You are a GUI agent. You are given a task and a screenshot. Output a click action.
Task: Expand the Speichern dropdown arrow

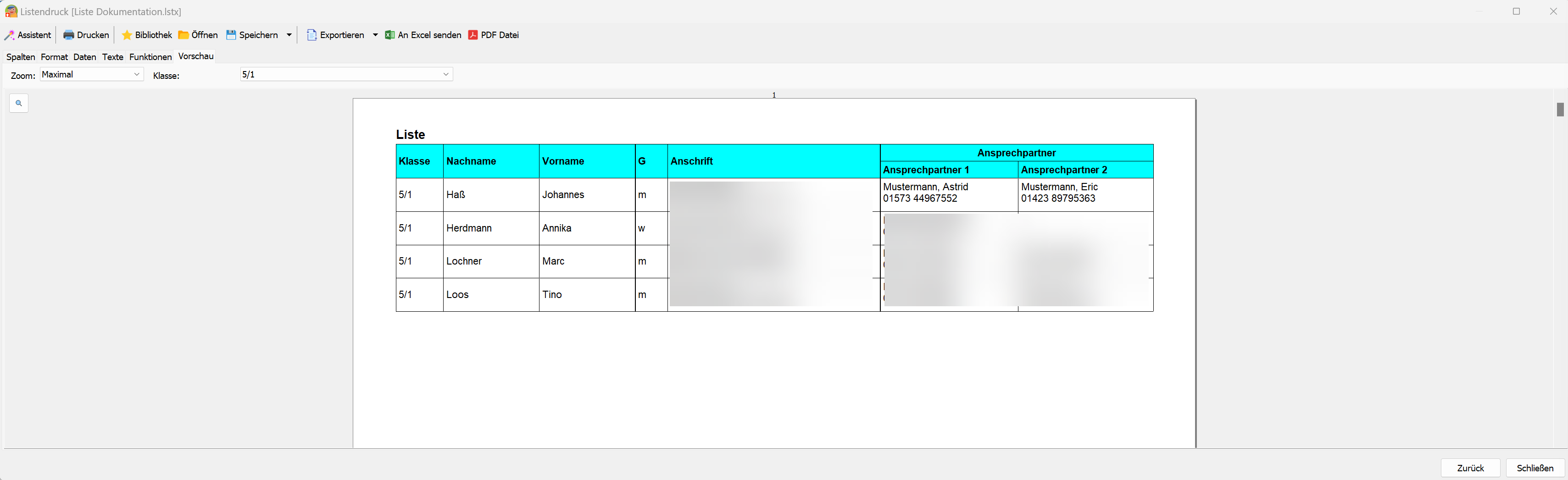[x=289, y=35]
